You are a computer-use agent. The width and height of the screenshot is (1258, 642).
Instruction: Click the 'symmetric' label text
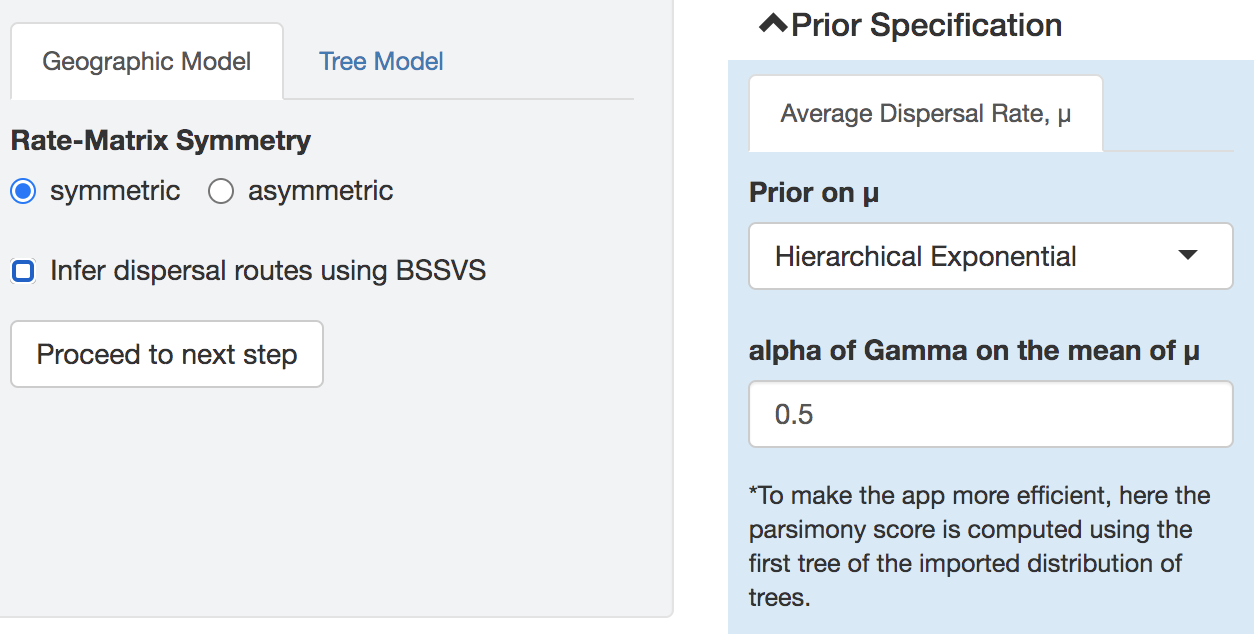click(115, 191)
